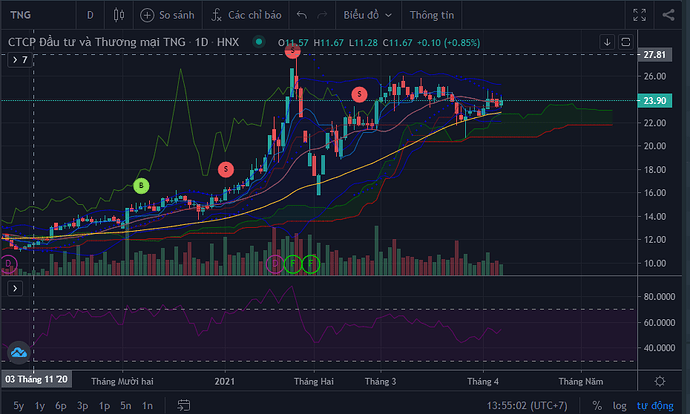Open the Thông tin tab
690x414 pixels.
pyautogui.click(x=432, y=15)
